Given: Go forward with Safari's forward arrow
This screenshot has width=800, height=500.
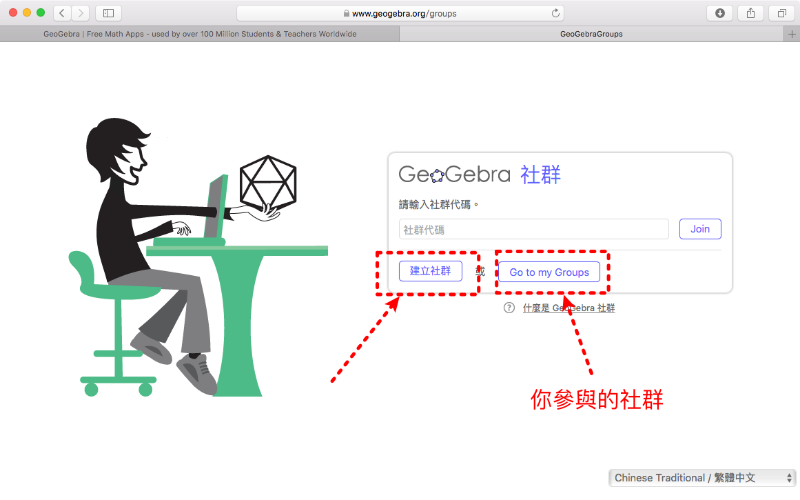Looking at the screenshot, I should (x=81, y=13).
